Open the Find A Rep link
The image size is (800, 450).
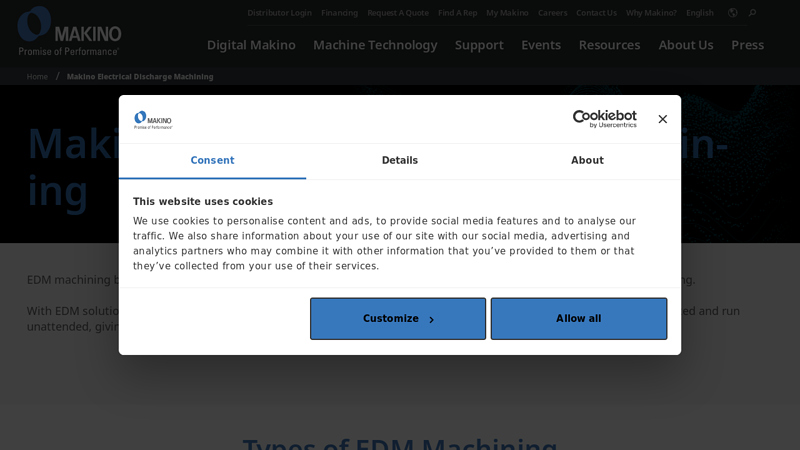[457, 13]
